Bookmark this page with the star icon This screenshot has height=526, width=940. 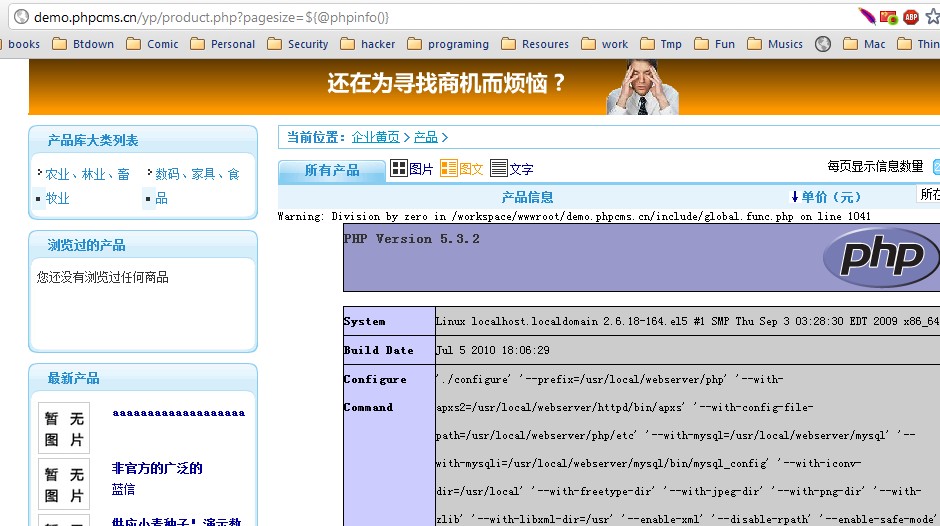(933, 17)
